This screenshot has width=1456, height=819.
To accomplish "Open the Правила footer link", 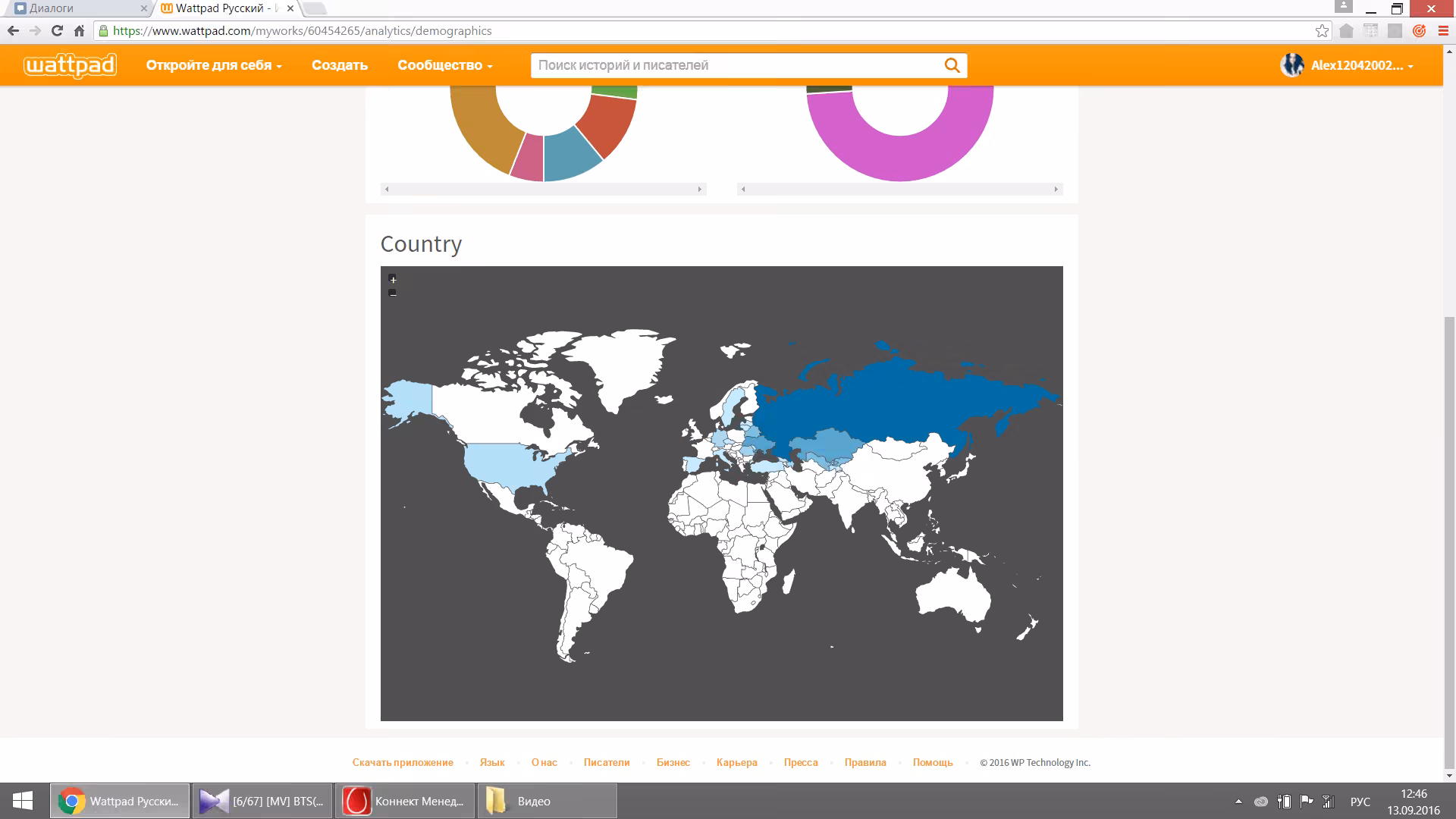I will coord(865,763).
